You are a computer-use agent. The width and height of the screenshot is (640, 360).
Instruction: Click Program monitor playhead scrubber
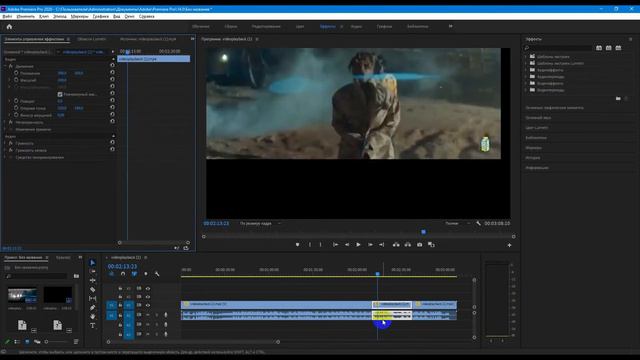(x=423, y=232)
